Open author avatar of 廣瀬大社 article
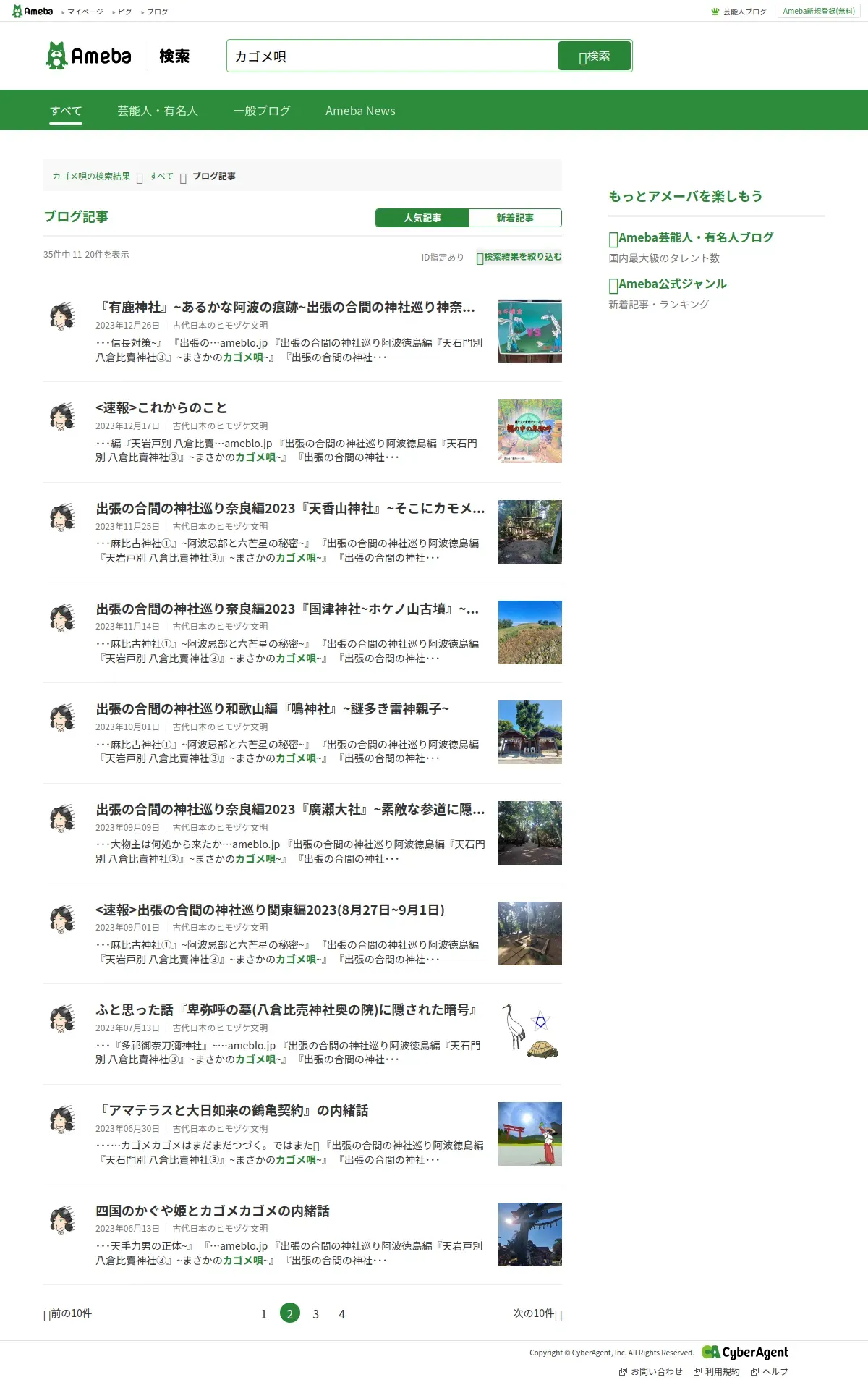868x1380 pixels. tap(63, 818)
